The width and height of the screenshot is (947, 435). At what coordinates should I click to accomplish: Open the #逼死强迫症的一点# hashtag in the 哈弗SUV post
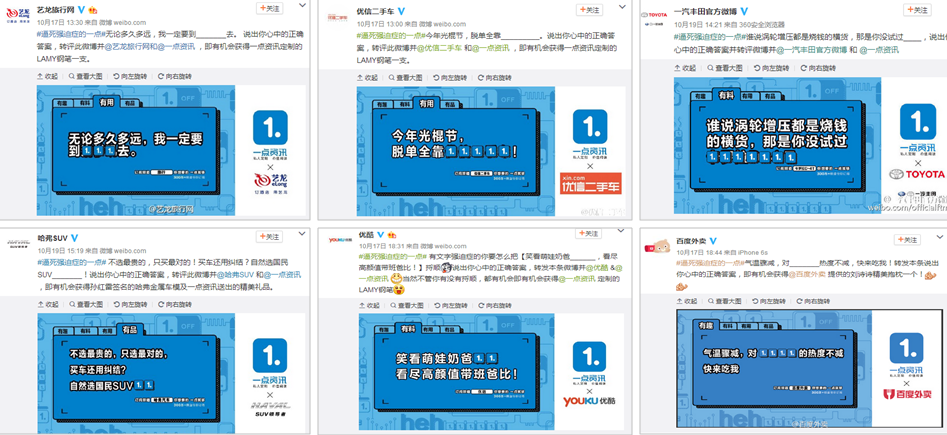(x=71, y=262)
